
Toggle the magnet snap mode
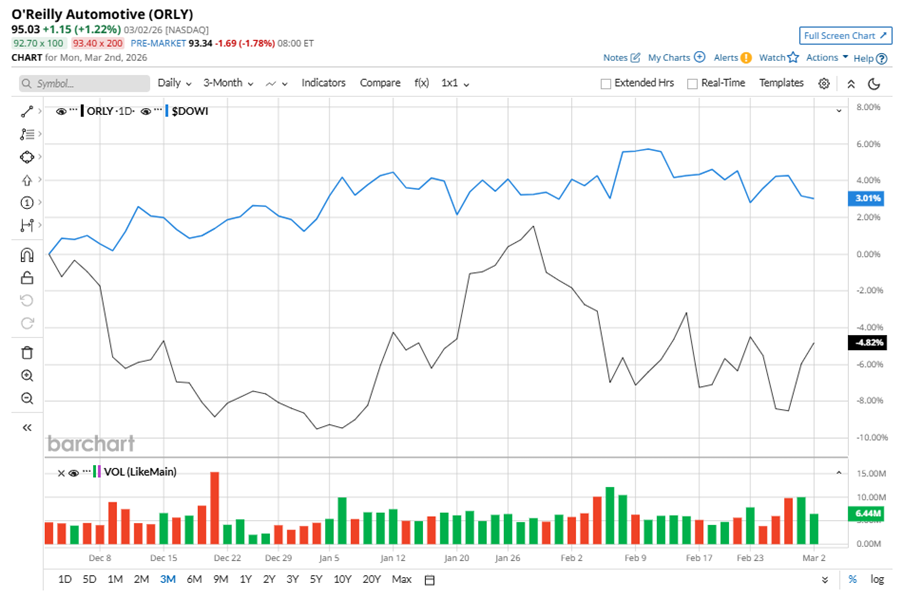[x=26, y=255]
